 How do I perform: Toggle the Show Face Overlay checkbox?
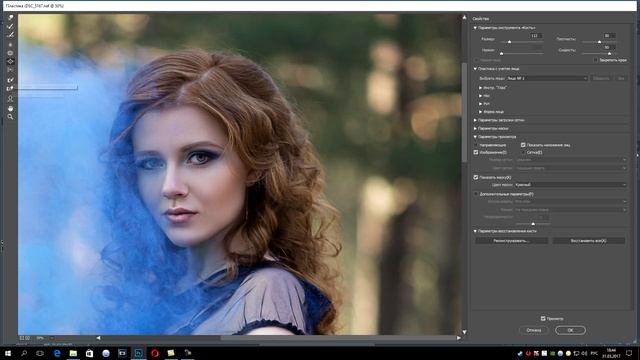[x=523, y=145]
